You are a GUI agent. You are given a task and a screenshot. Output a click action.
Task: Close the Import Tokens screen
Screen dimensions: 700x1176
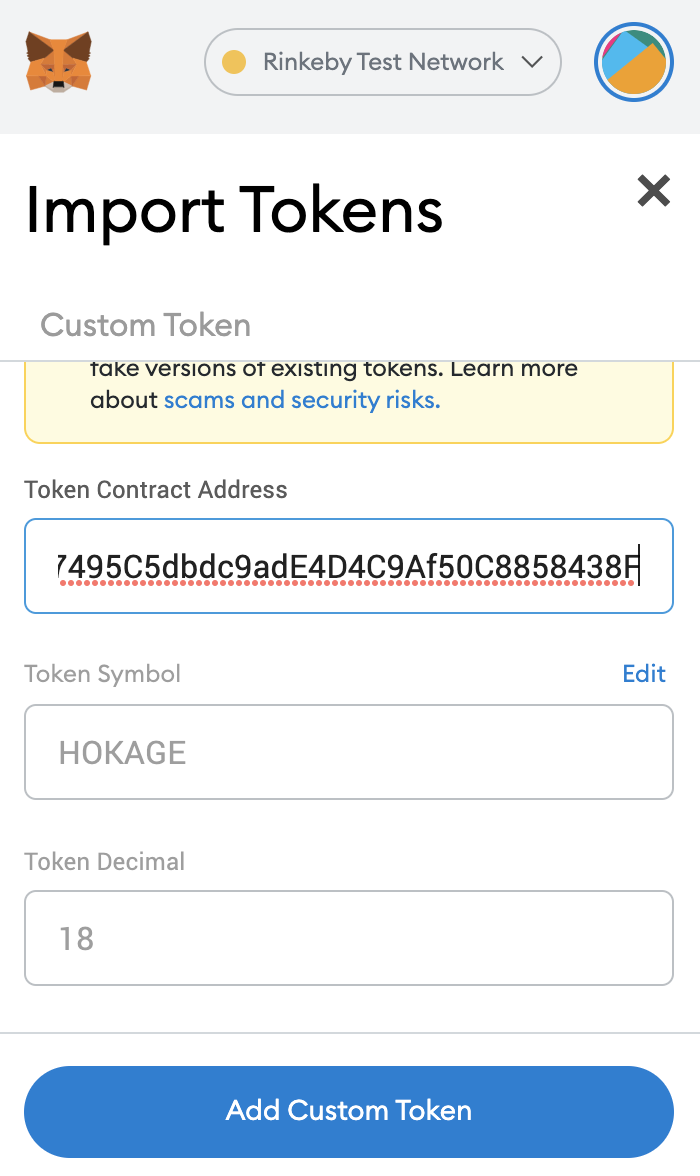(653, 190)
